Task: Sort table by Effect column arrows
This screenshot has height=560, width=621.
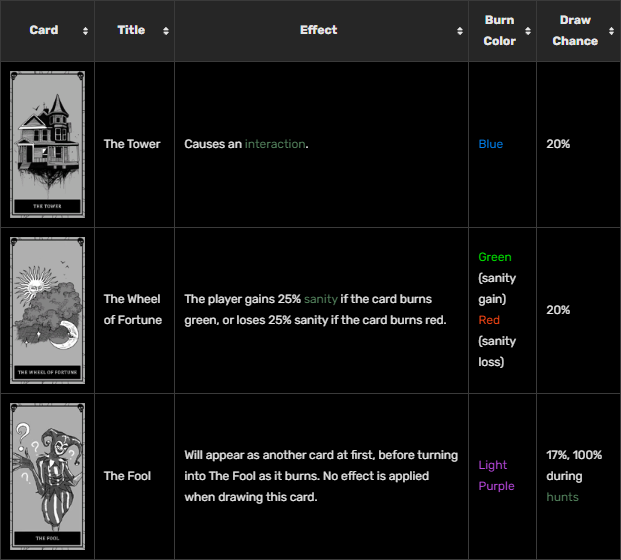Action: point(460,31)
